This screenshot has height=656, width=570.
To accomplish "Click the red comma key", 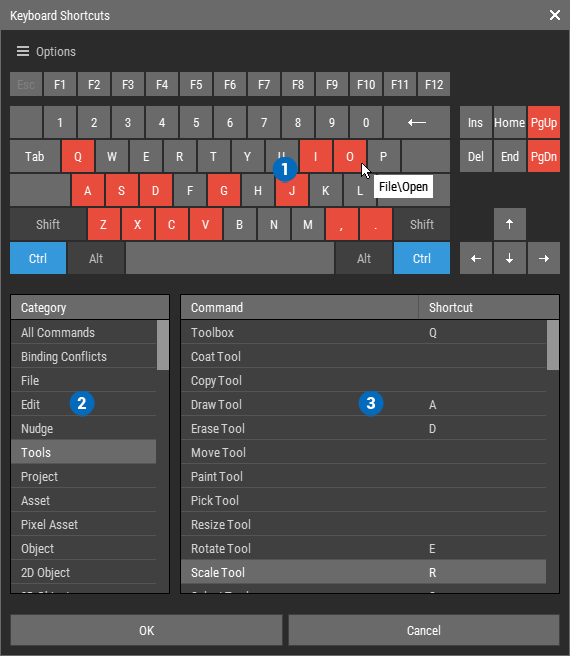I will tap(341, 224).
